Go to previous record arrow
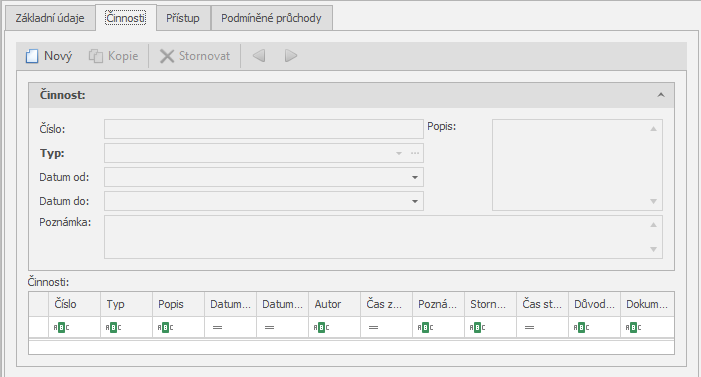Viewport: 701px width, 377px height. pos(259,56)
